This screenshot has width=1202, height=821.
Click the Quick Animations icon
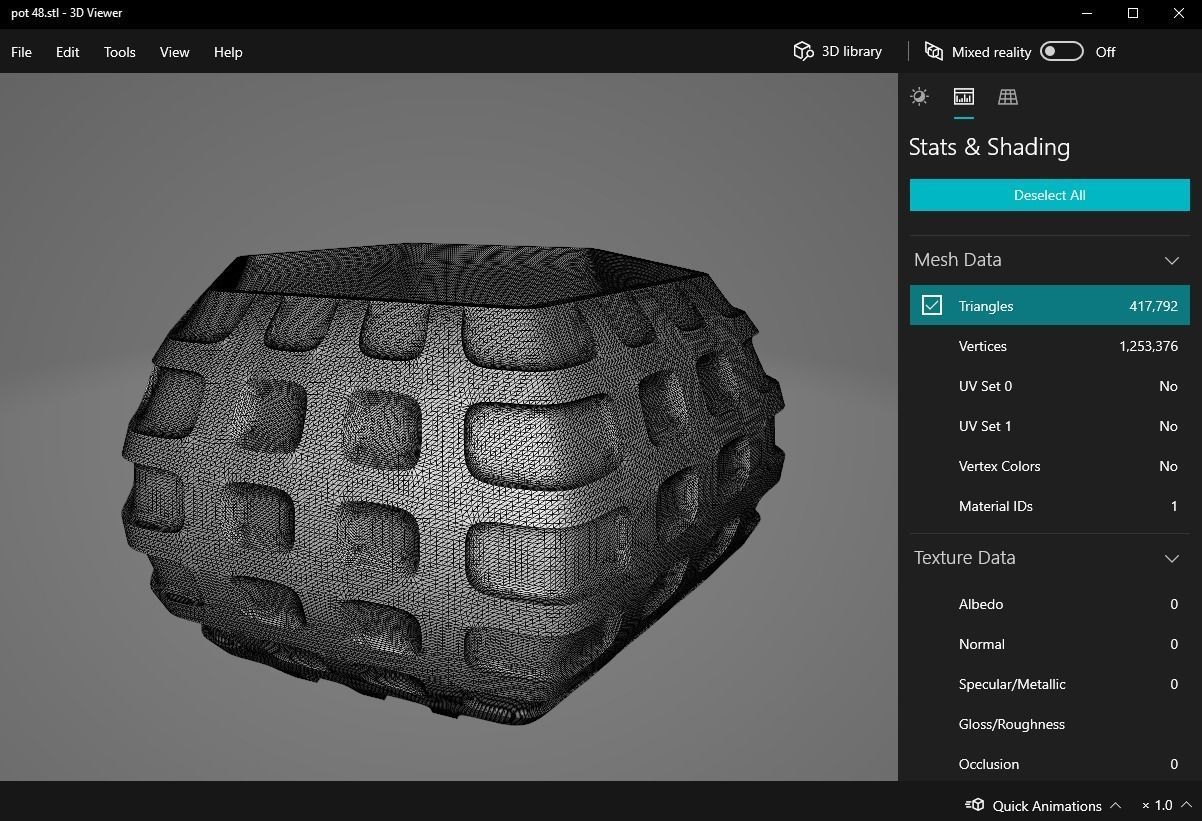point(975,805)
